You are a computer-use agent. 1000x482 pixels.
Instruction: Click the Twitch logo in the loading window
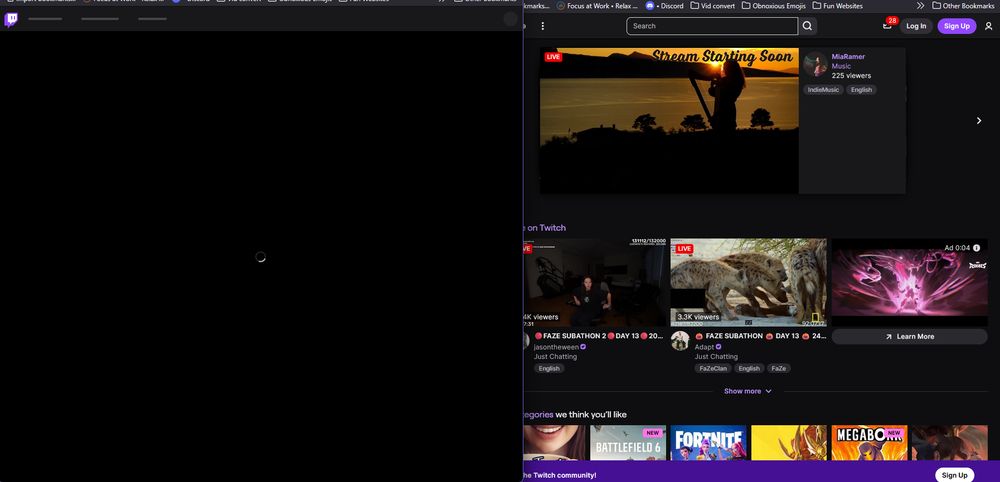coord(11,20)
